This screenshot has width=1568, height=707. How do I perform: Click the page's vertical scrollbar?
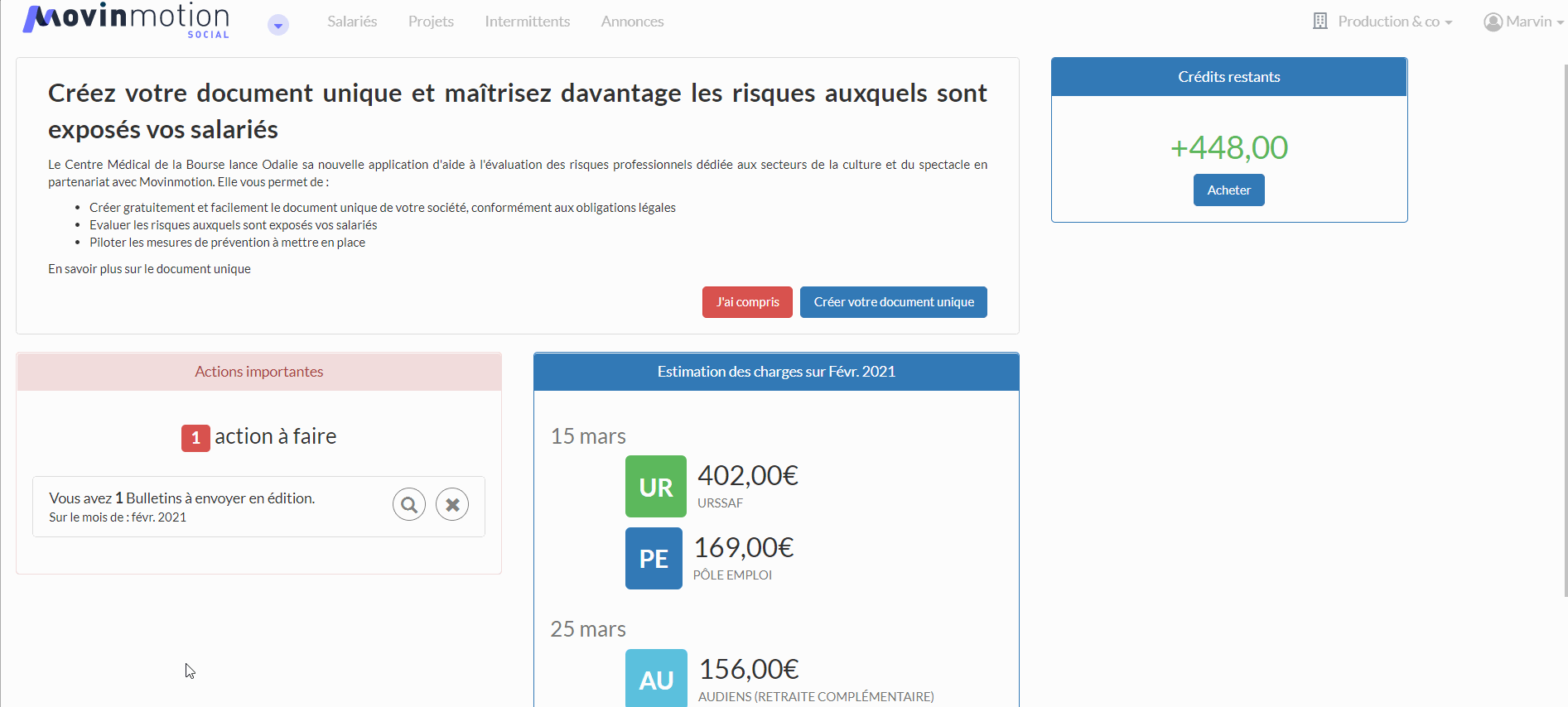[x=1565, y=331]
